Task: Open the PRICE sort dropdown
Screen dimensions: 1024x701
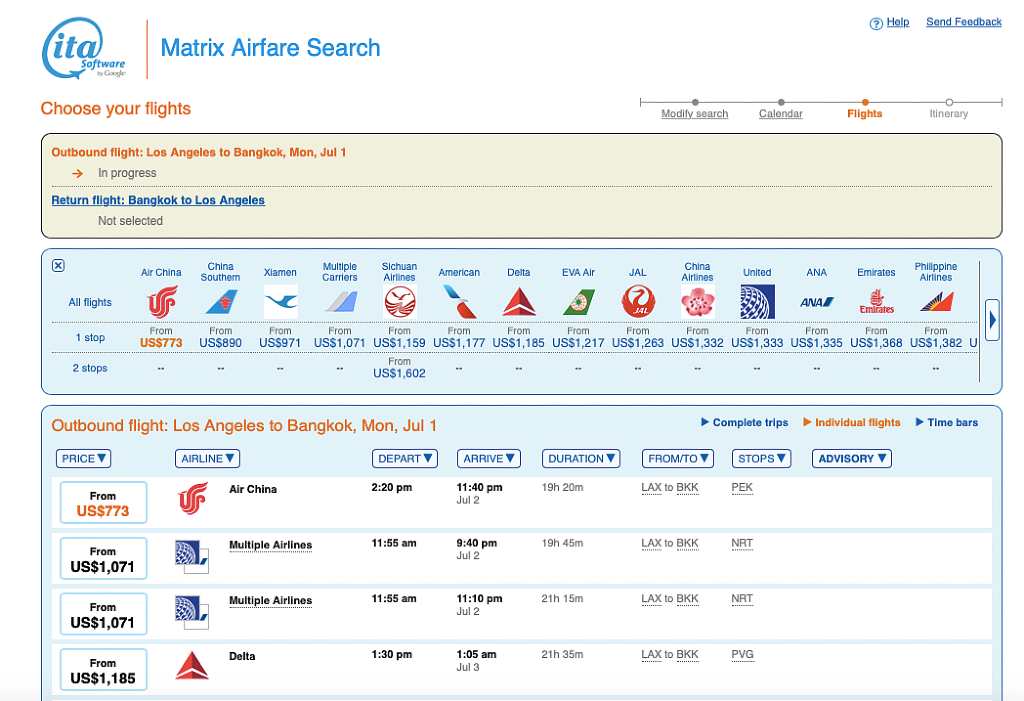Action: point(84,459)
